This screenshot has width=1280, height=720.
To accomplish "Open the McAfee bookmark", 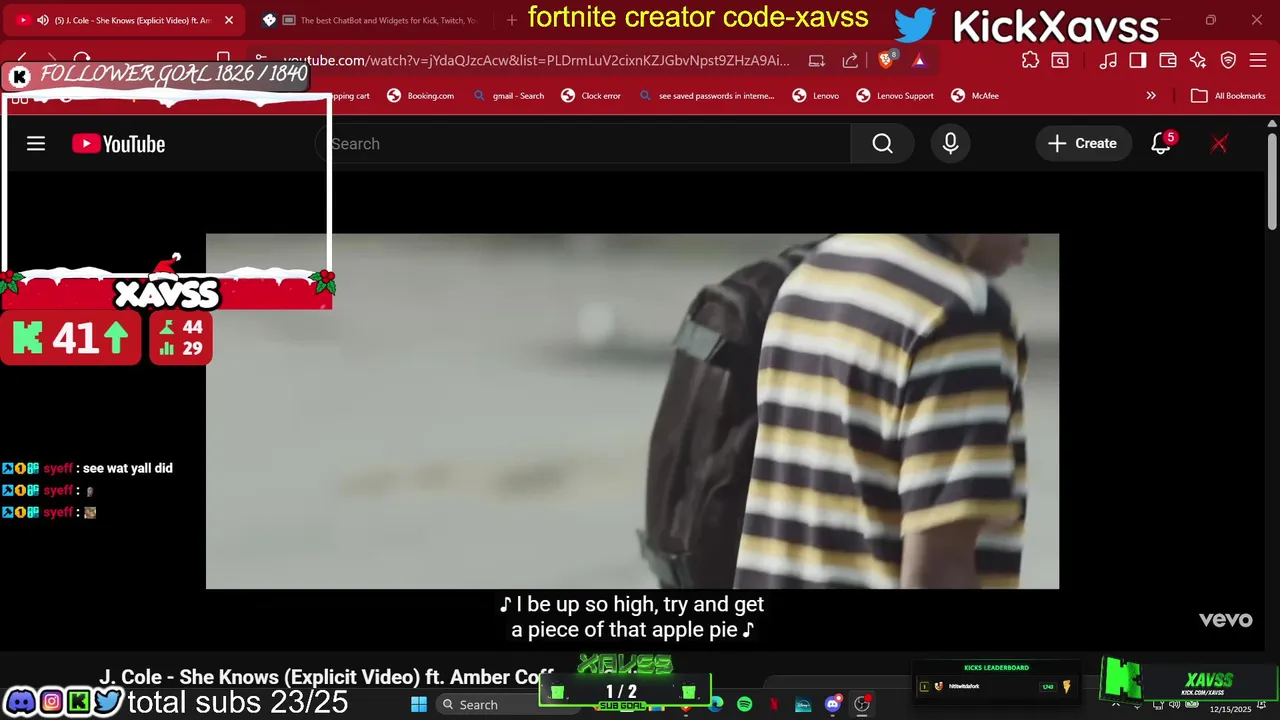I will point(975,96).
